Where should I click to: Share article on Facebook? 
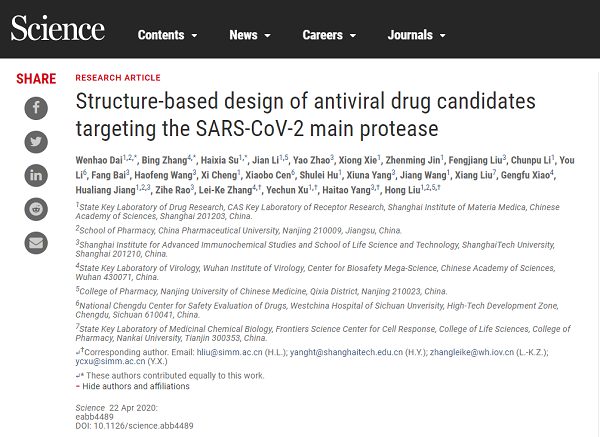[x=36, y=108]
